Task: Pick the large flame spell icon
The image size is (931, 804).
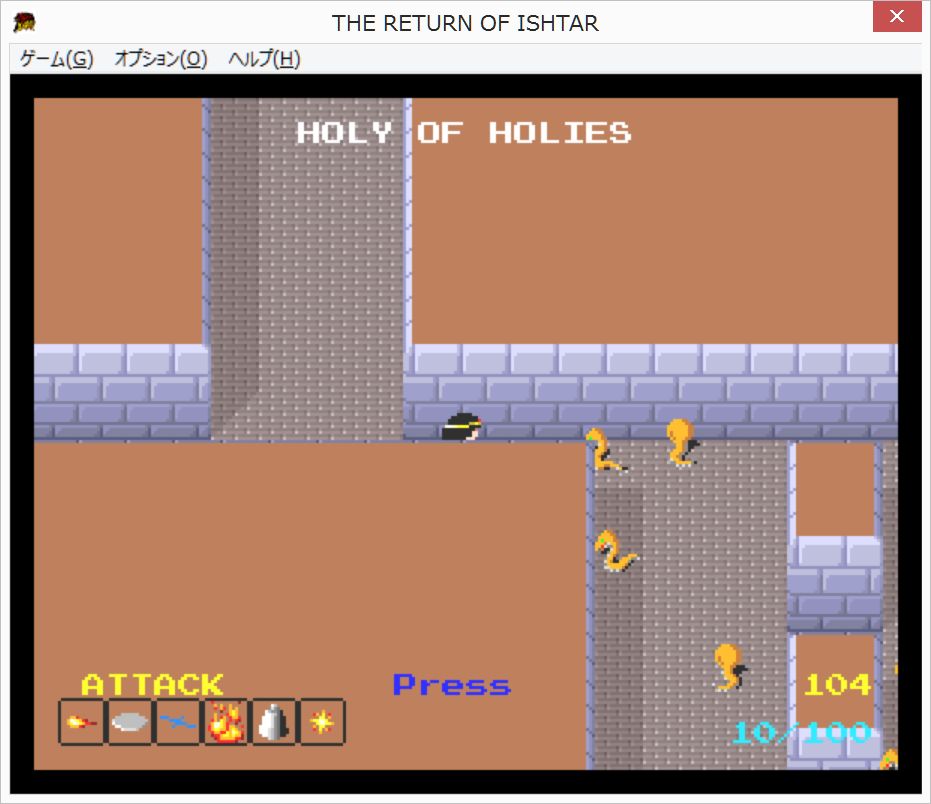Action: pyautogui.click(x=226, y=722)
